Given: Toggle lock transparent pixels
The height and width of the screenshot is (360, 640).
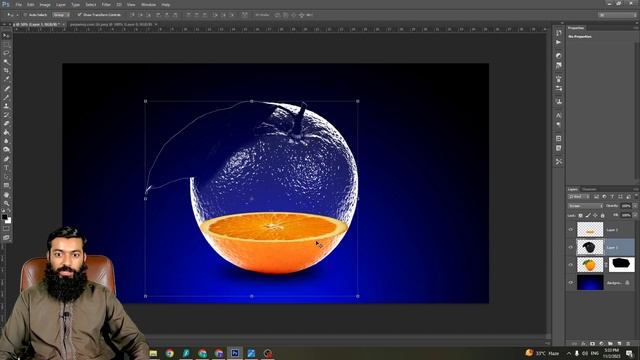Looking at the screenshot, I should coord(580,215).
